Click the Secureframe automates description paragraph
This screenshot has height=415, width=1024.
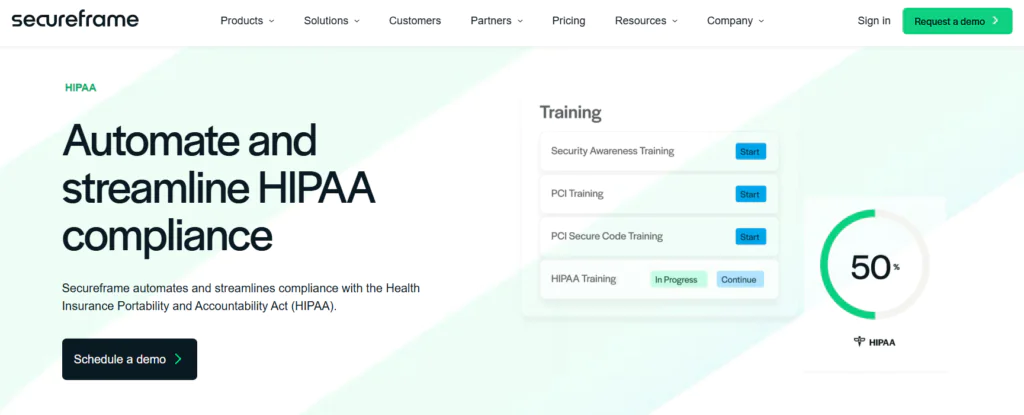241,297
